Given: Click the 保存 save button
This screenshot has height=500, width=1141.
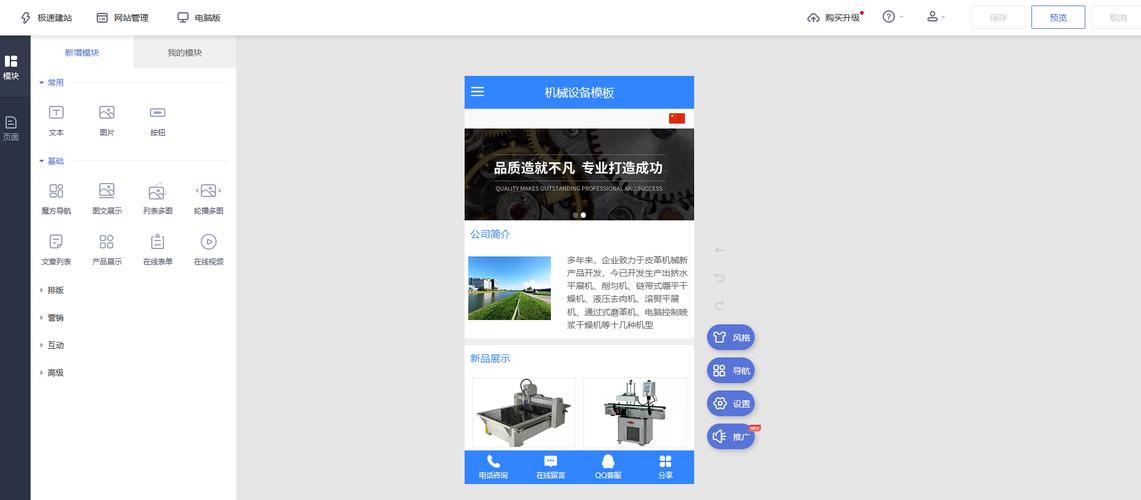Looking at the screenshot, I should tap(998, 17).
